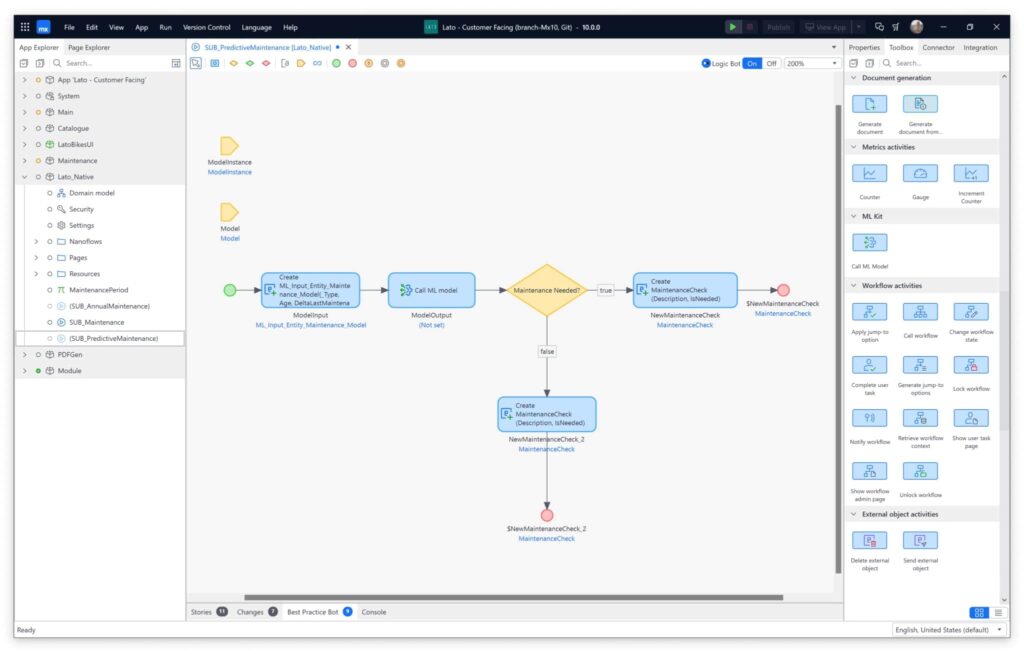
Task: Click the Generate document toolbox activity
Action: (870, 104)
